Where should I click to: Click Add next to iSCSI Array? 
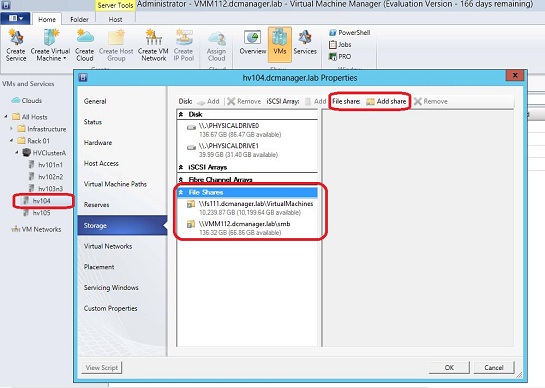click(316, 101)
